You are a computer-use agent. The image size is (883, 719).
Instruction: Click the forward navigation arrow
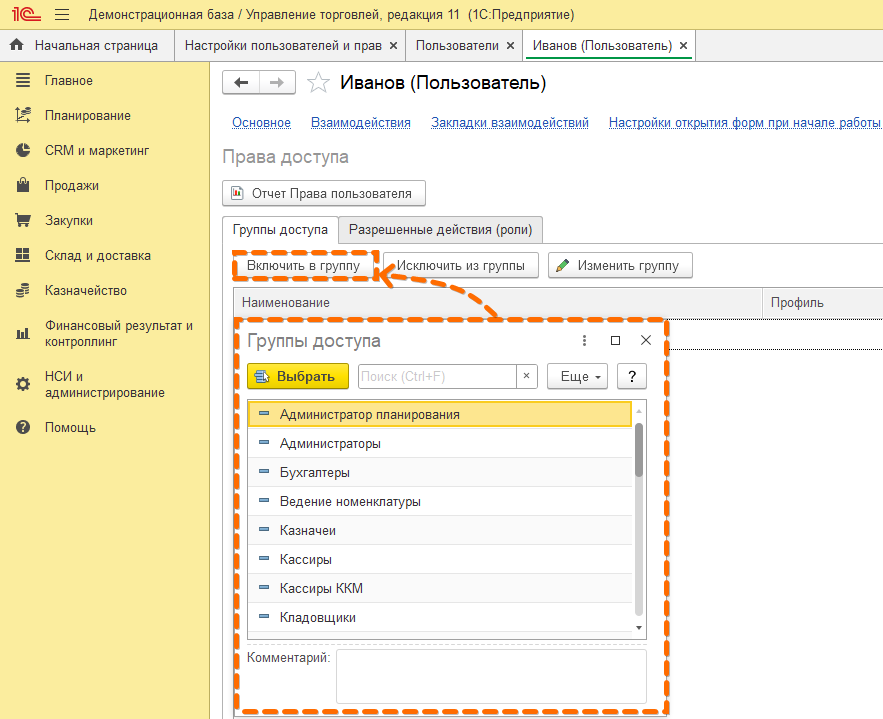coord(277,83)
